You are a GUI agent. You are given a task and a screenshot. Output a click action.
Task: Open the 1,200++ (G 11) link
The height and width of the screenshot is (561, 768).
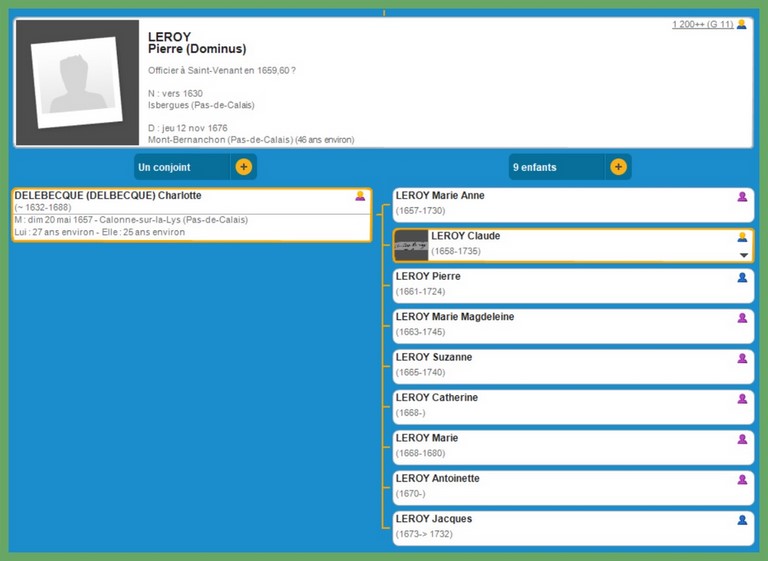pos(702,24)
